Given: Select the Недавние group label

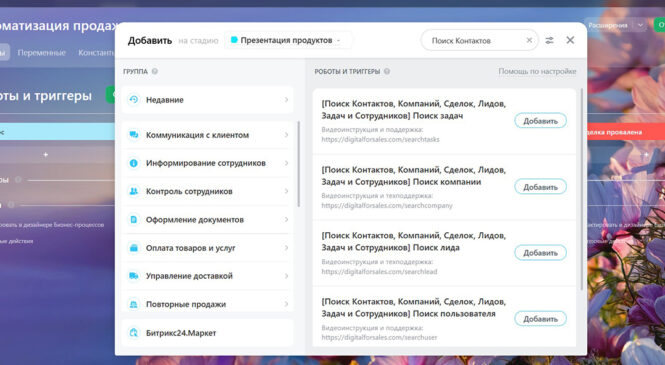Looking at the screenshot, I should 165,100.
